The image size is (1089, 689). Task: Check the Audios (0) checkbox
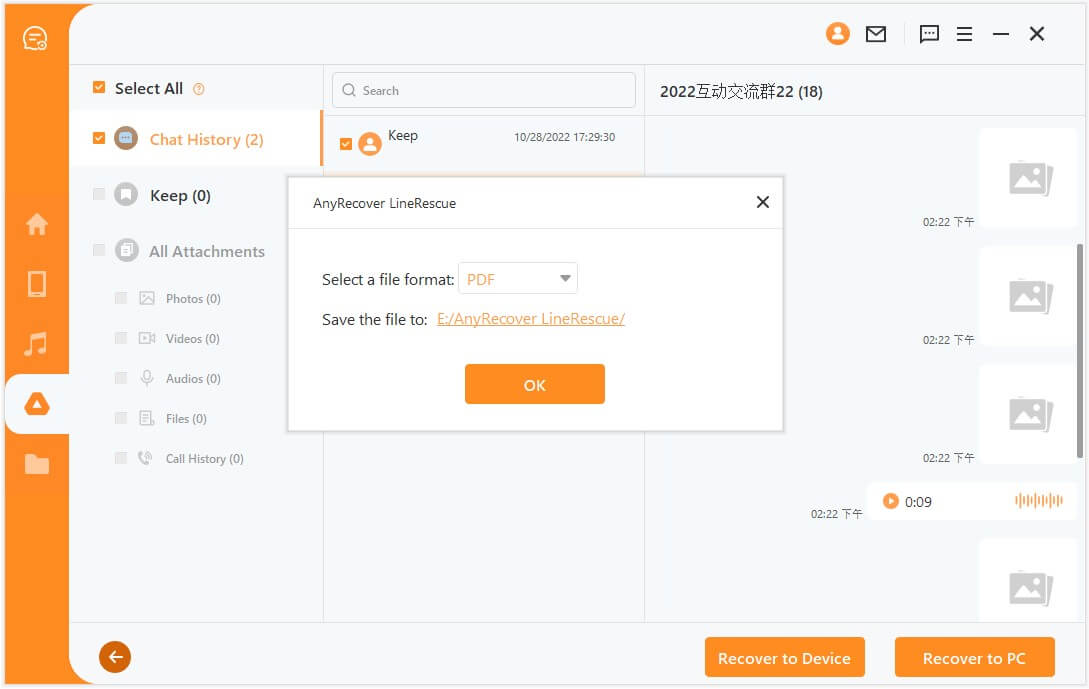(x=121, y=378)
